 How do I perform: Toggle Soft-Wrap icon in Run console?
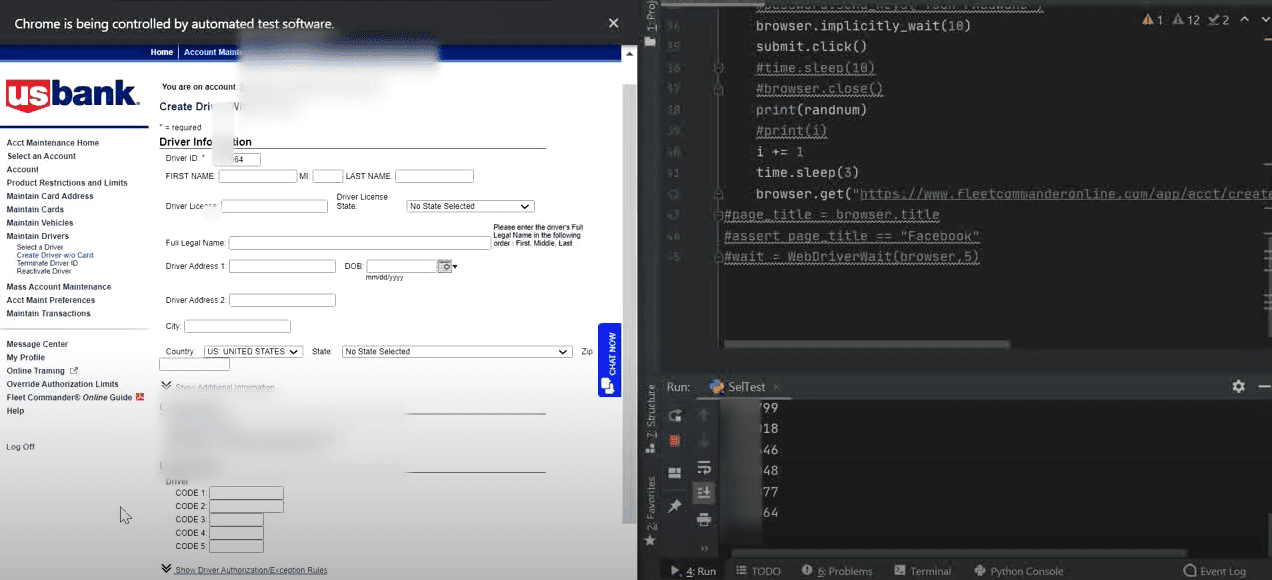[704, 467]
